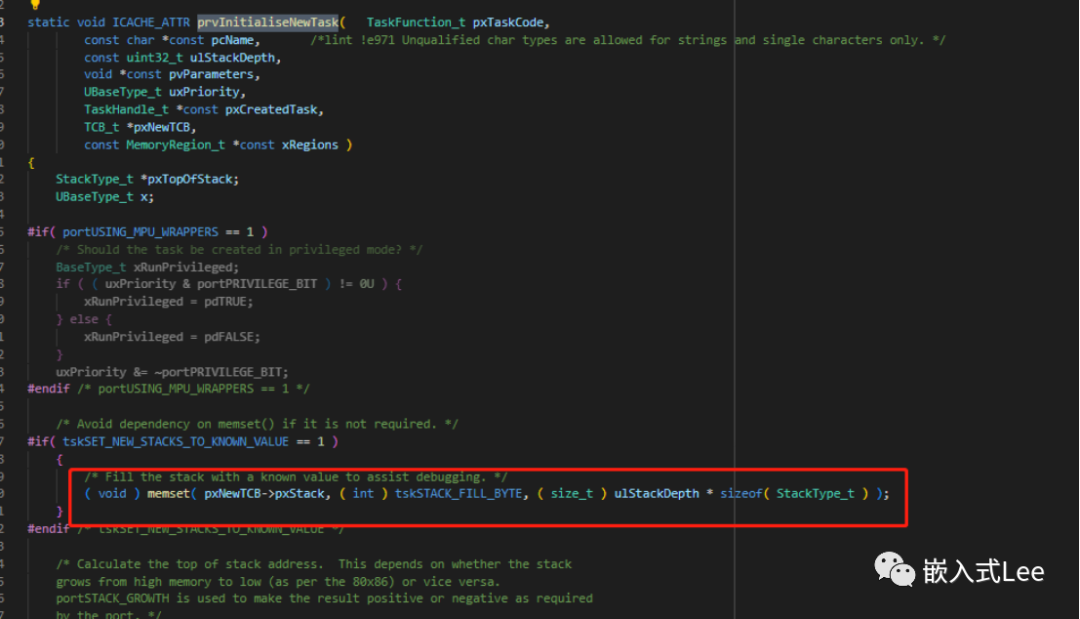This screenshot has width=1080, height=619.
Task: Select the pcName parameter
Action: (x=232, y=40)
